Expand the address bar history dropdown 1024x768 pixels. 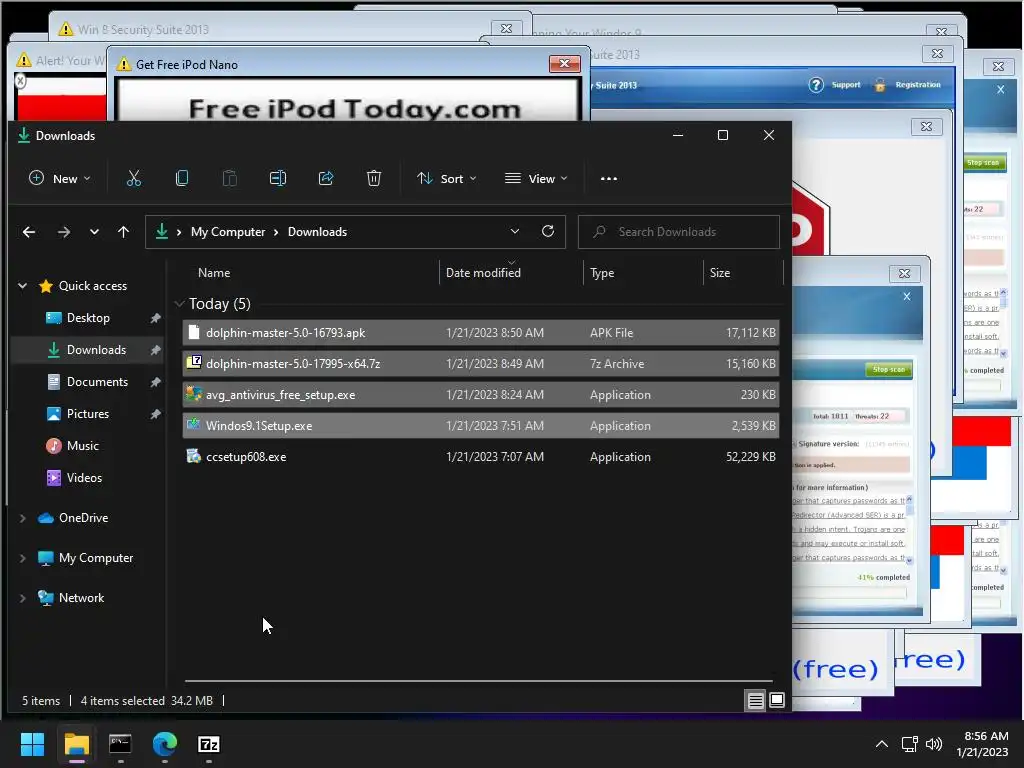(515, 231)
